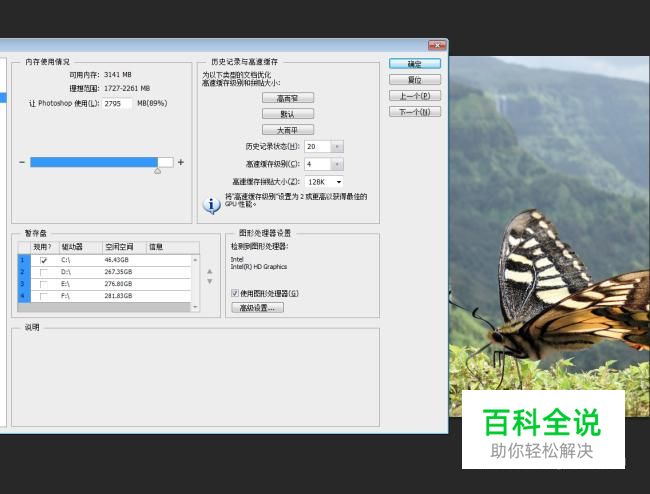Click the Photoshop memory usage field 2795
The height and width of the screenshot is (494, 650).
click(118, 103)
